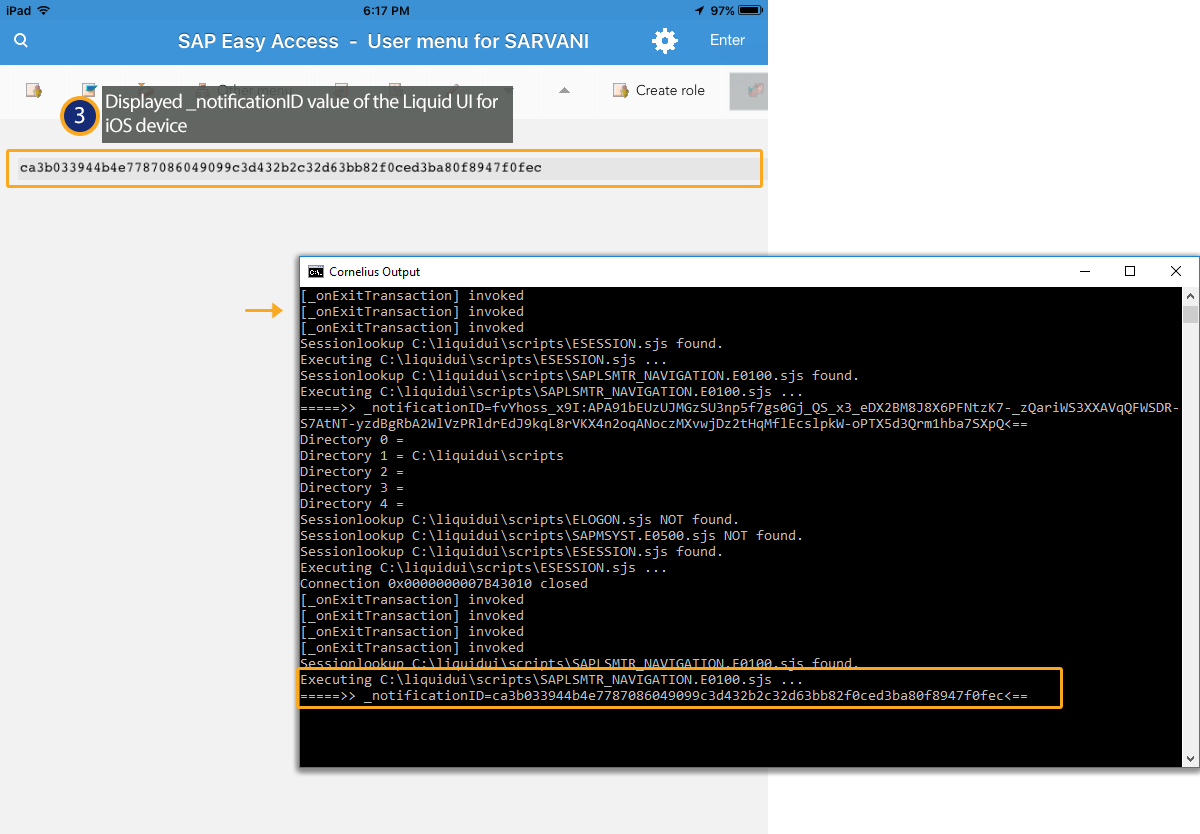Tap the Enter button in the header
This screenshot has width=1200, height=834.
click(x=727, y=41)
